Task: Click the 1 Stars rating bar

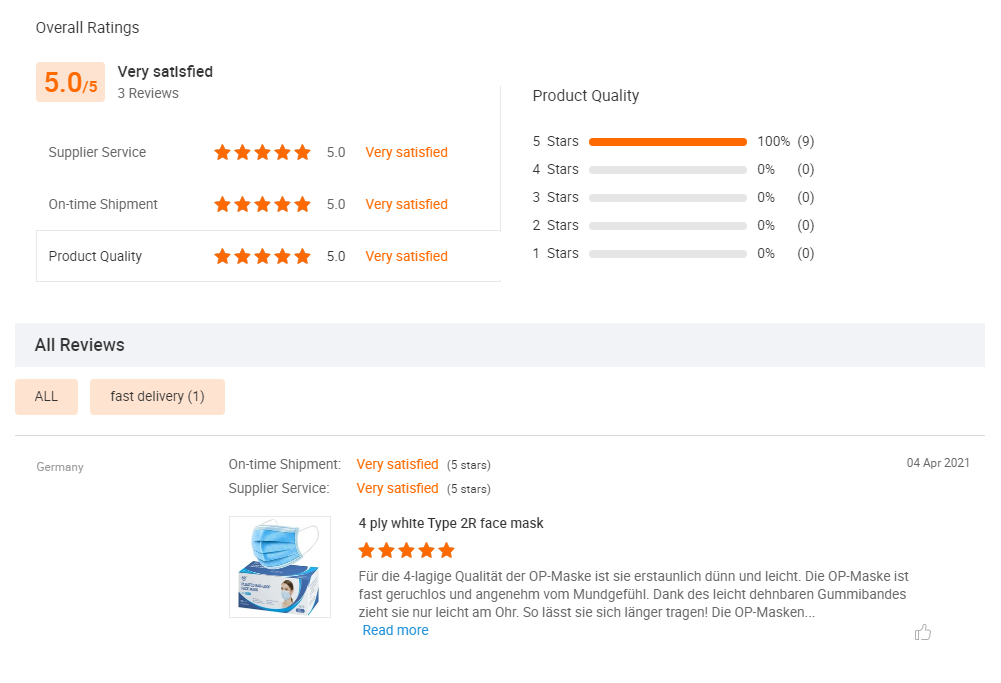Action: coord(668,254)
